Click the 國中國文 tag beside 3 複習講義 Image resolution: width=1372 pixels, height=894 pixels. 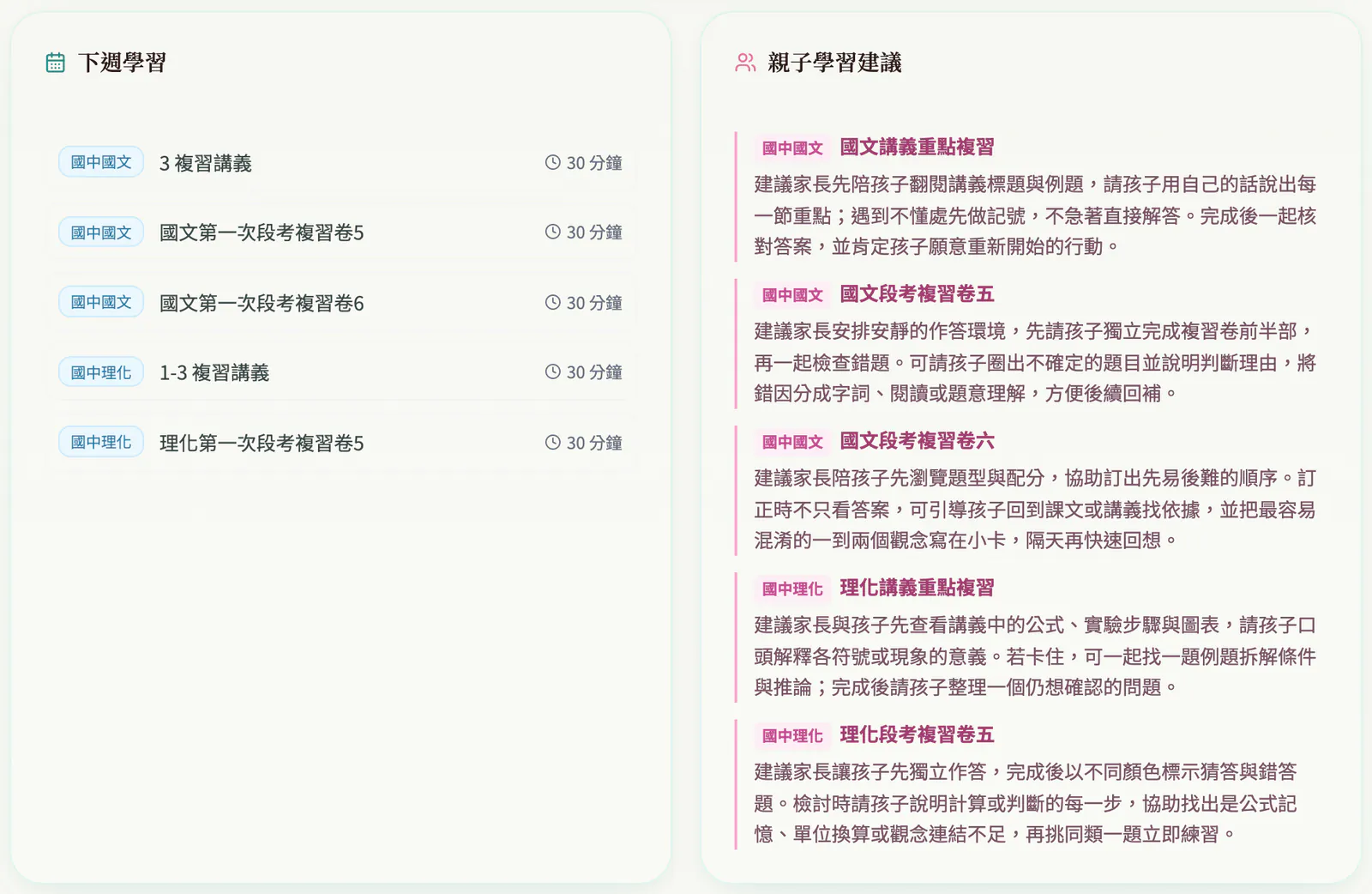coord(101,162)
